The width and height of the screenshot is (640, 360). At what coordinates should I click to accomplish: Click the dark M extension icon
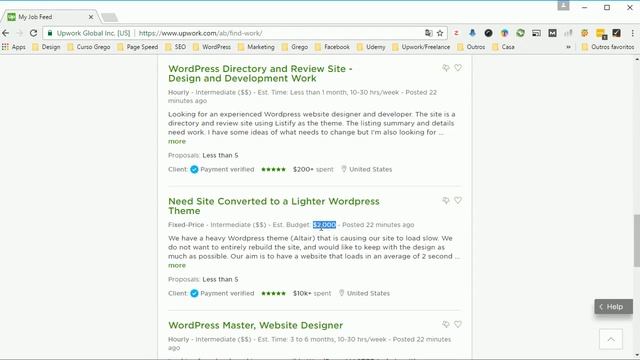tap(552, 33)
